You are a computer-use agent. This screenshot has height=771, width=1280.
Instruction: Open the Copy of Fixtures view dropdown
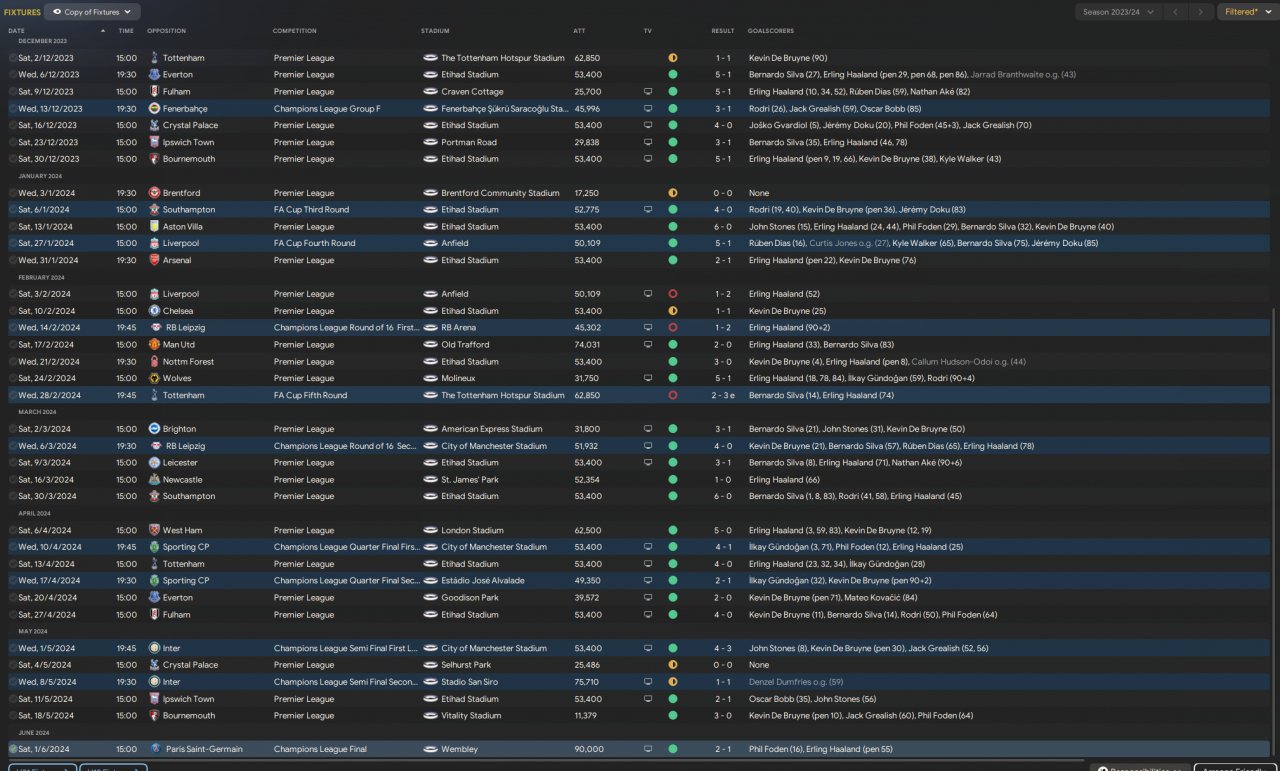[92, 12]
